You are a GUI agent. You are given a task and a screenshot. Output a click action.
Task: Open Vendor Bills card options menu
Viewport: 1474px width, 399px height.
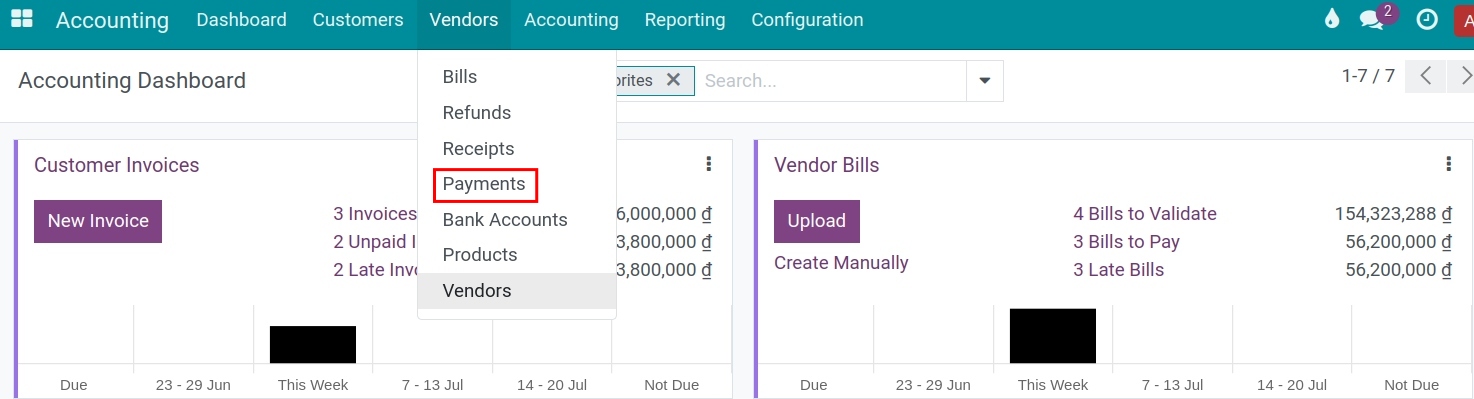(x=1449, y=165)
